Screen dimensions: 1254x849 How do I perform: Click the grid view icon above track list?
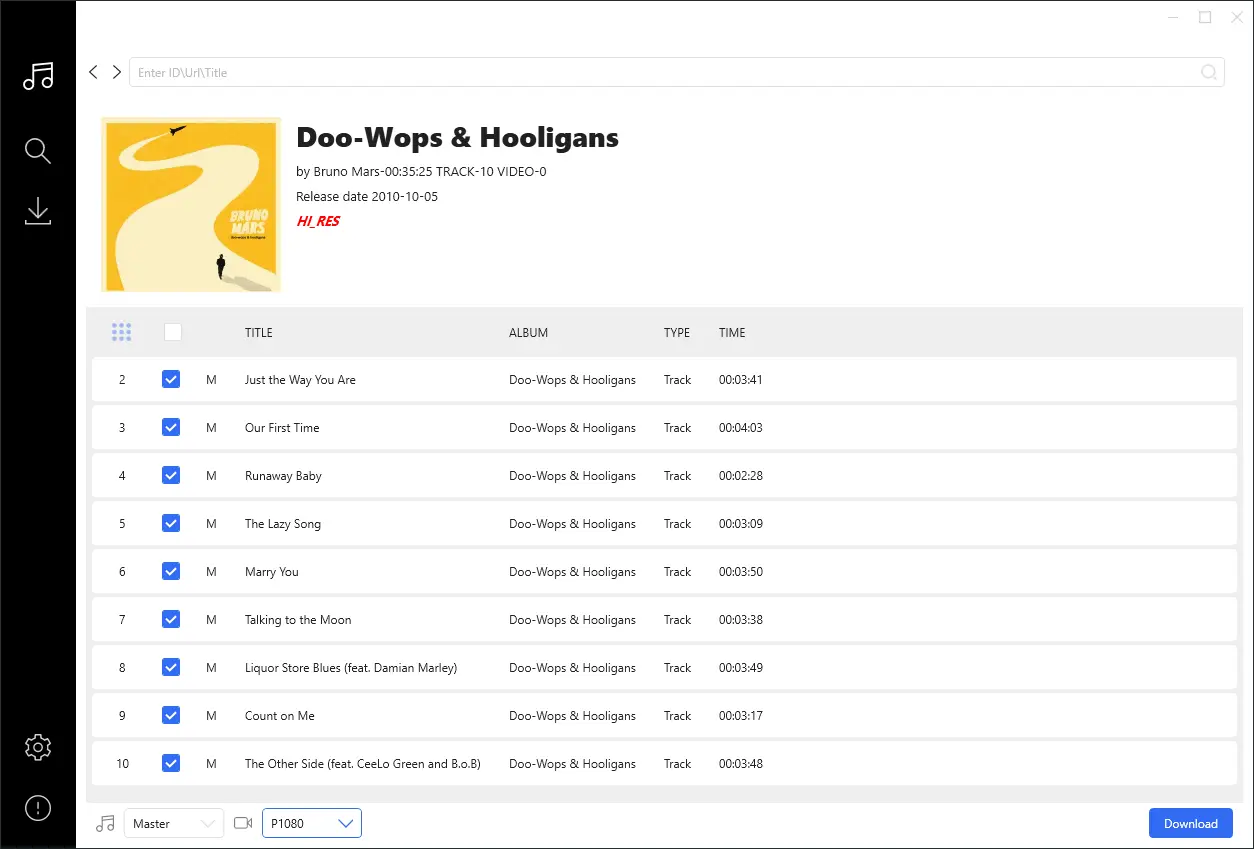(x=121, y=332)
